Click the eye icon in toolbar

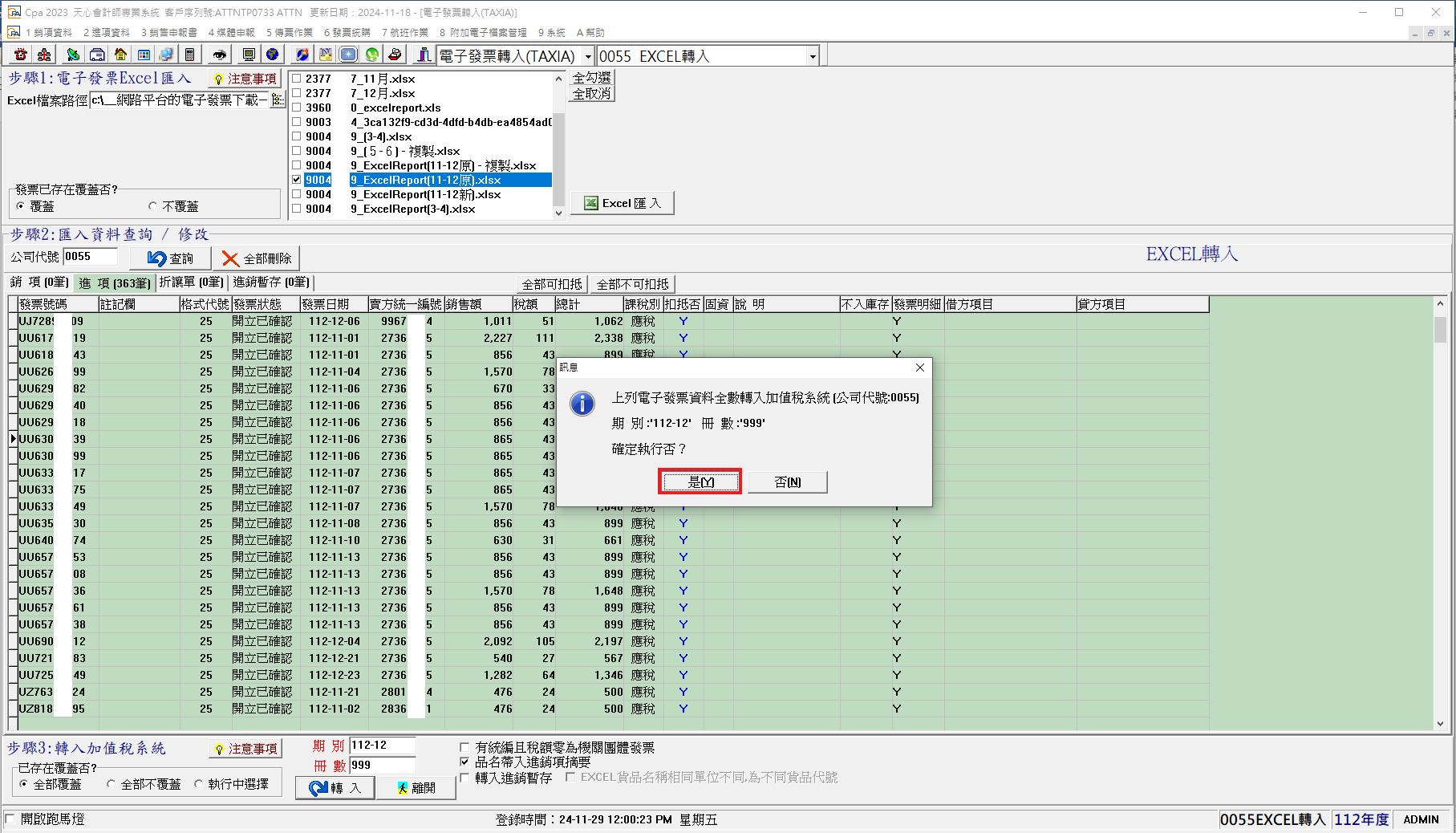[219, 55]
